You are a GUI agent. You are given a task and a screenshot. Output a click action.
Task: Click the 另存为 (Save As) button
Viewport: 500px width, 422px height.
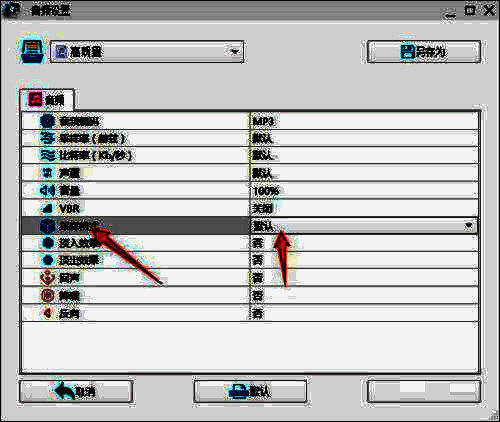[x=424, y=52]
